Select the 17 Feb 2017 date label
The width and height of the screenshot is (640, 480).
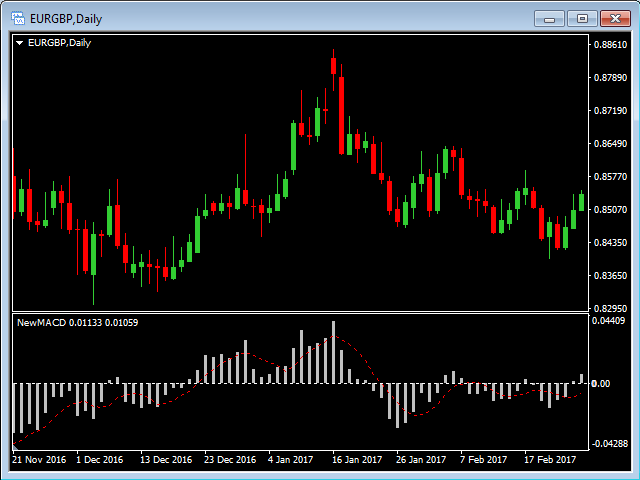click(550, 460)
